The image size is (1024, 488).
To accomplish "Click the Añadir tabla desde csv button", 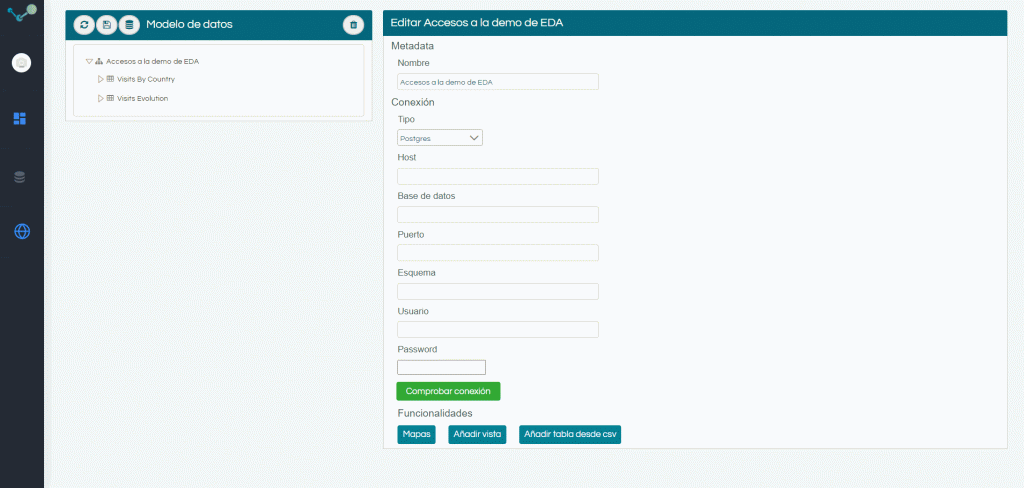I will pyautogui.click(x=570, y=434).
